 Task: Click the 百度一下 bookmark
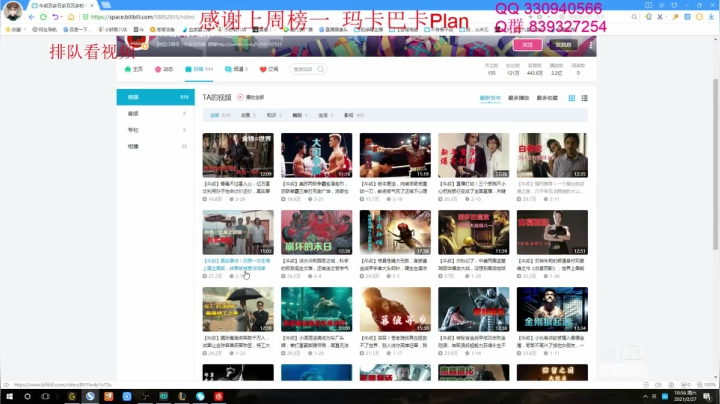coord(76,29)
